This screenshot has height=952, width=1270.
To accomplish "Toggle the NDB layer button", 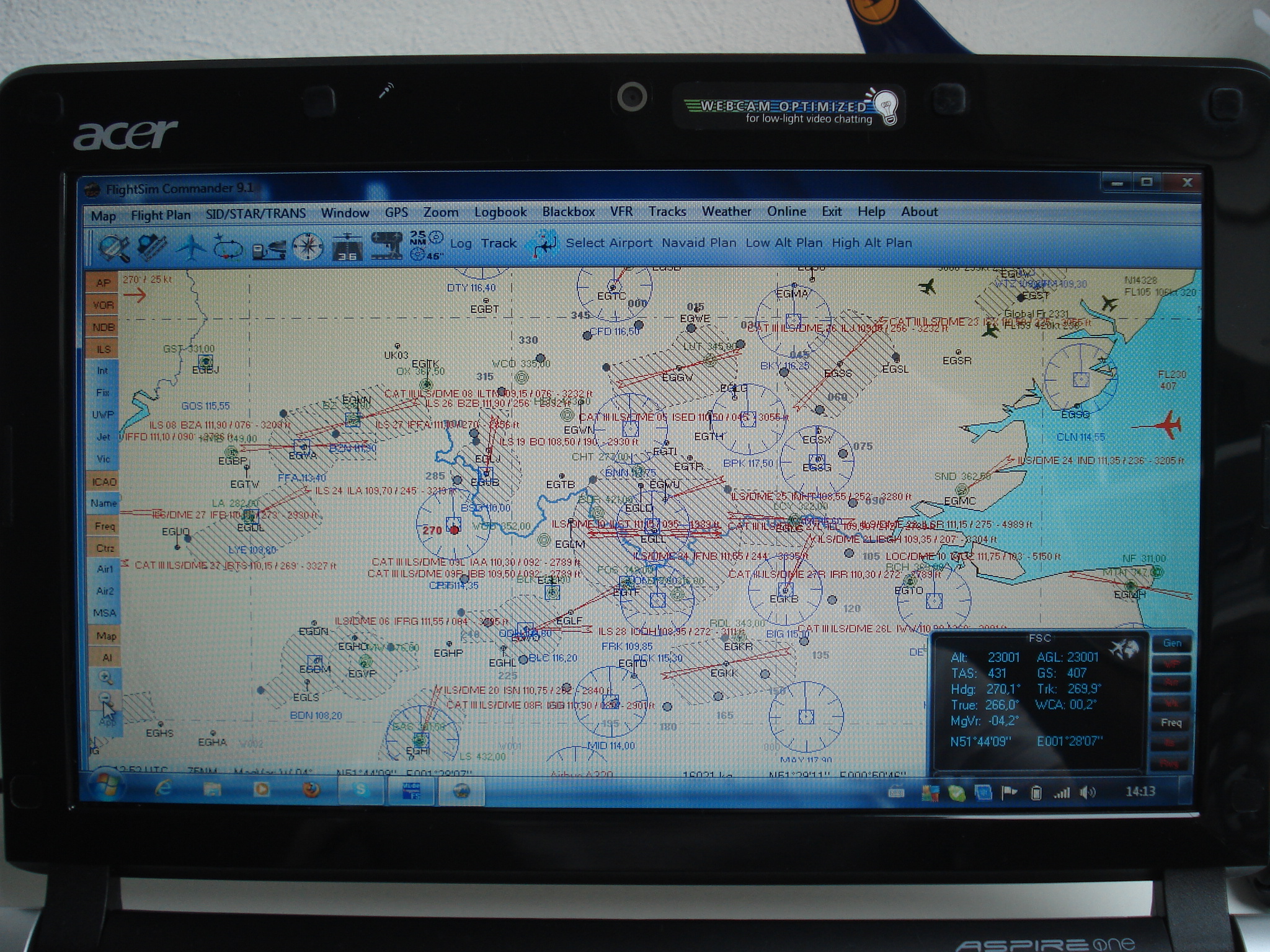I will coord(102,327).
